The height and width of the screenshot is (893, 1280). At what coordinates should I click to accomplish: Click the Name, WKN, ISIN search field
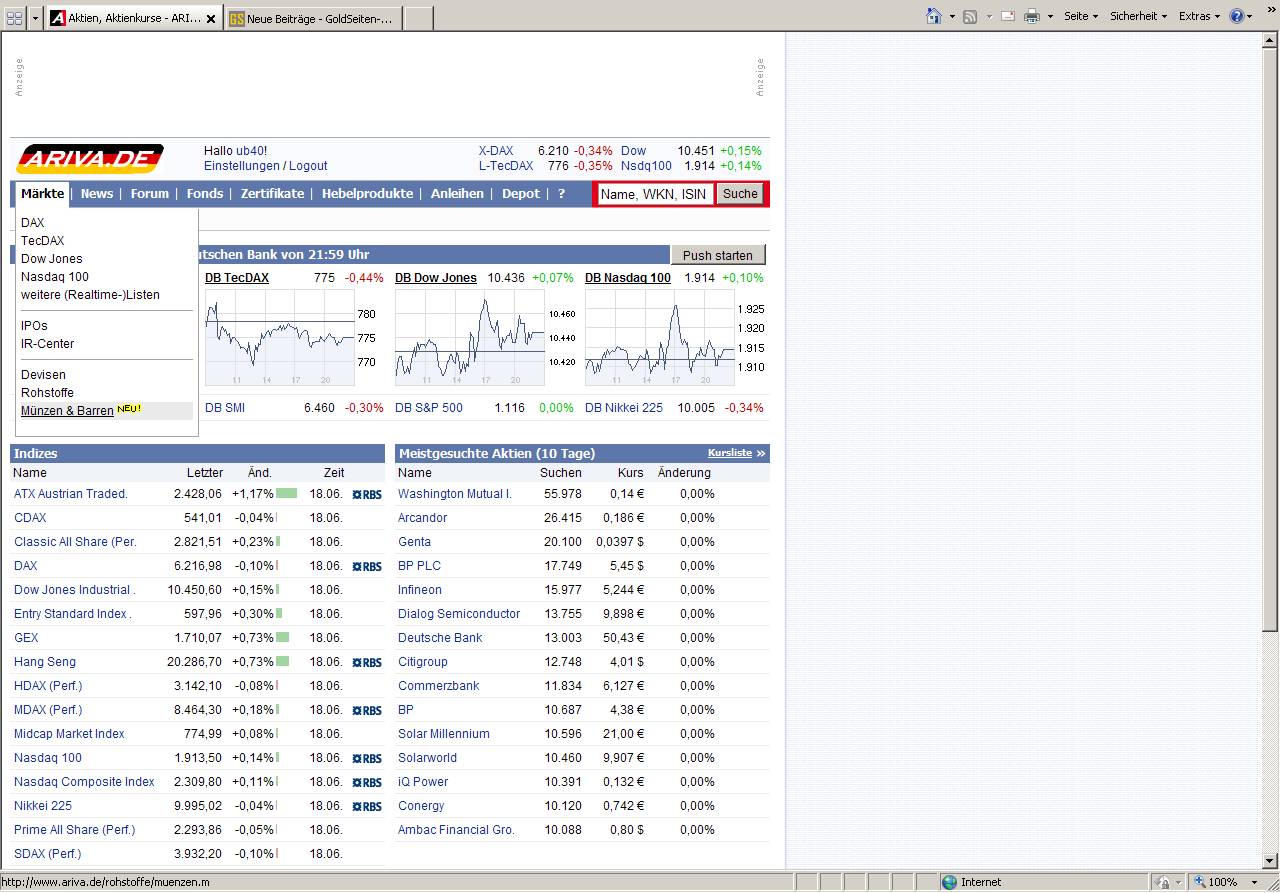click(x=654, y=194)
